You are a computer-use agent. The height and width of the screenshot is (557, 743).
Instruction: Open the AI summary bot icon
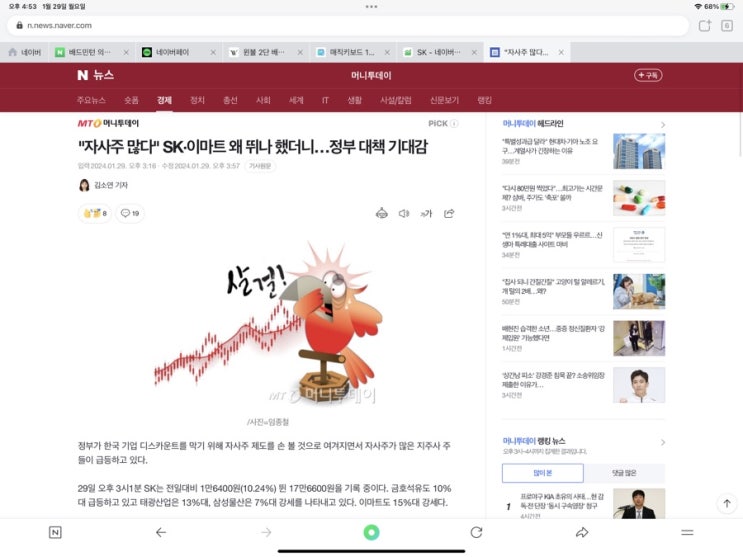(381, 213)
